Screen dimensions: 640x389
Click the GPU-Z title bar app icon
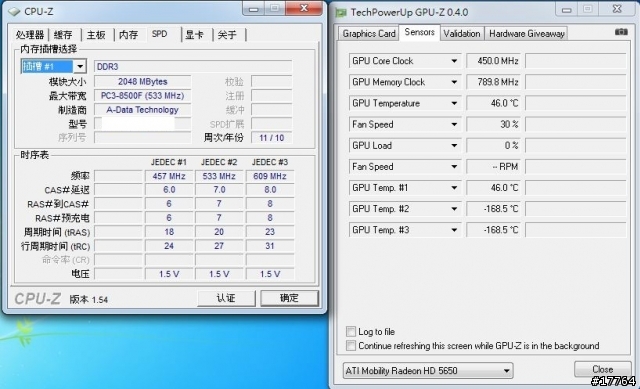click(x=340, y=13)
